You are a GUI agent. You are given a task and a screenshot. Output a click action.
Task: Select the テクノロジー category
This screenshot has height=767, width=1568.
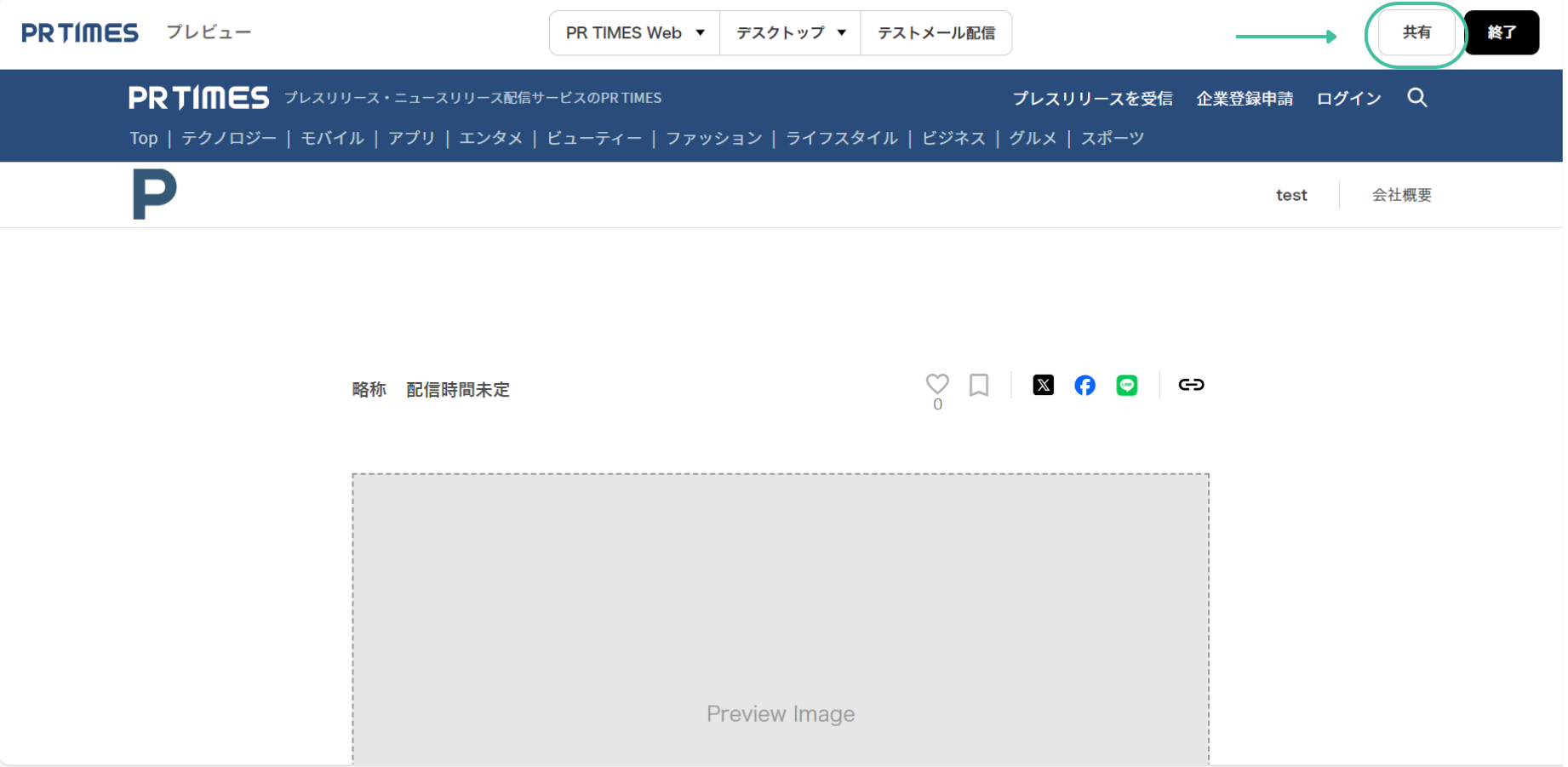[x=229, y=138]
